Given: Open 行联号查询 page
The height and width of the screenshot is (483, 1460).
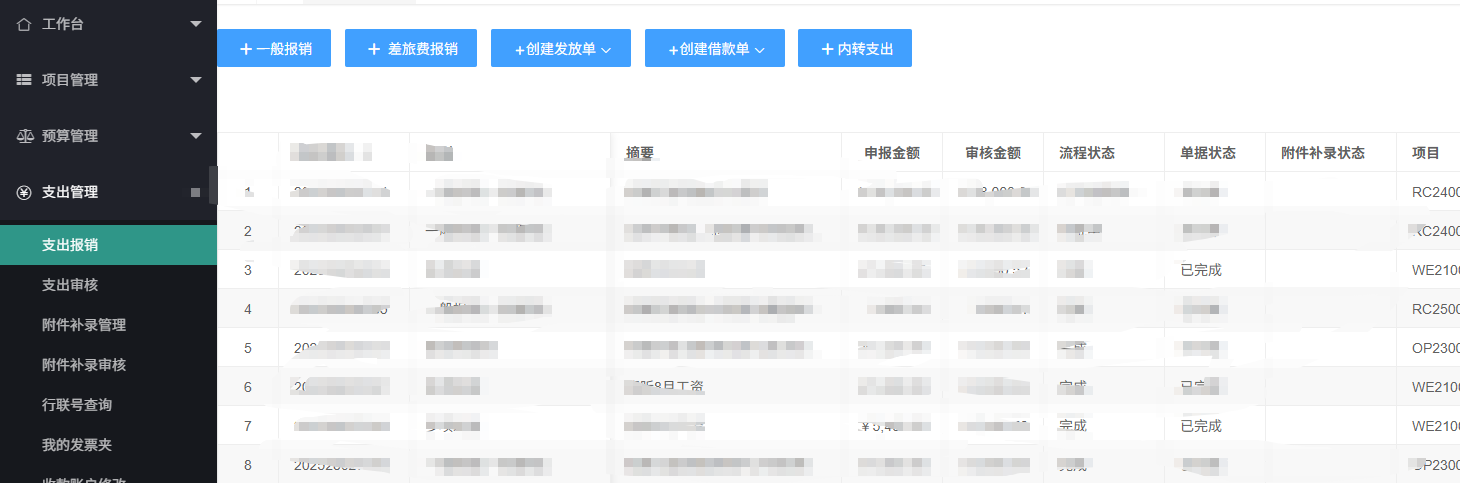Looking at the screenshot, I should point(77,405).
